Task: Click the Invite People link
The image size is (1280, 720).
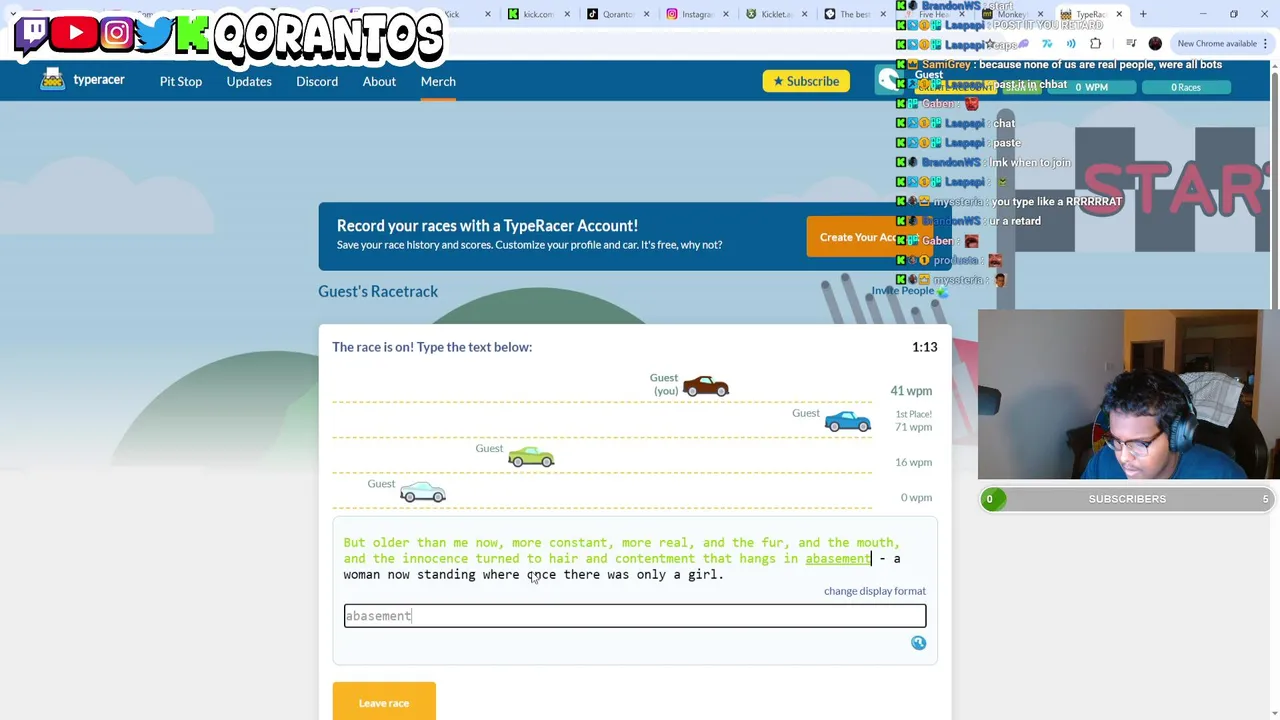Action: click(x=902, y=291)
